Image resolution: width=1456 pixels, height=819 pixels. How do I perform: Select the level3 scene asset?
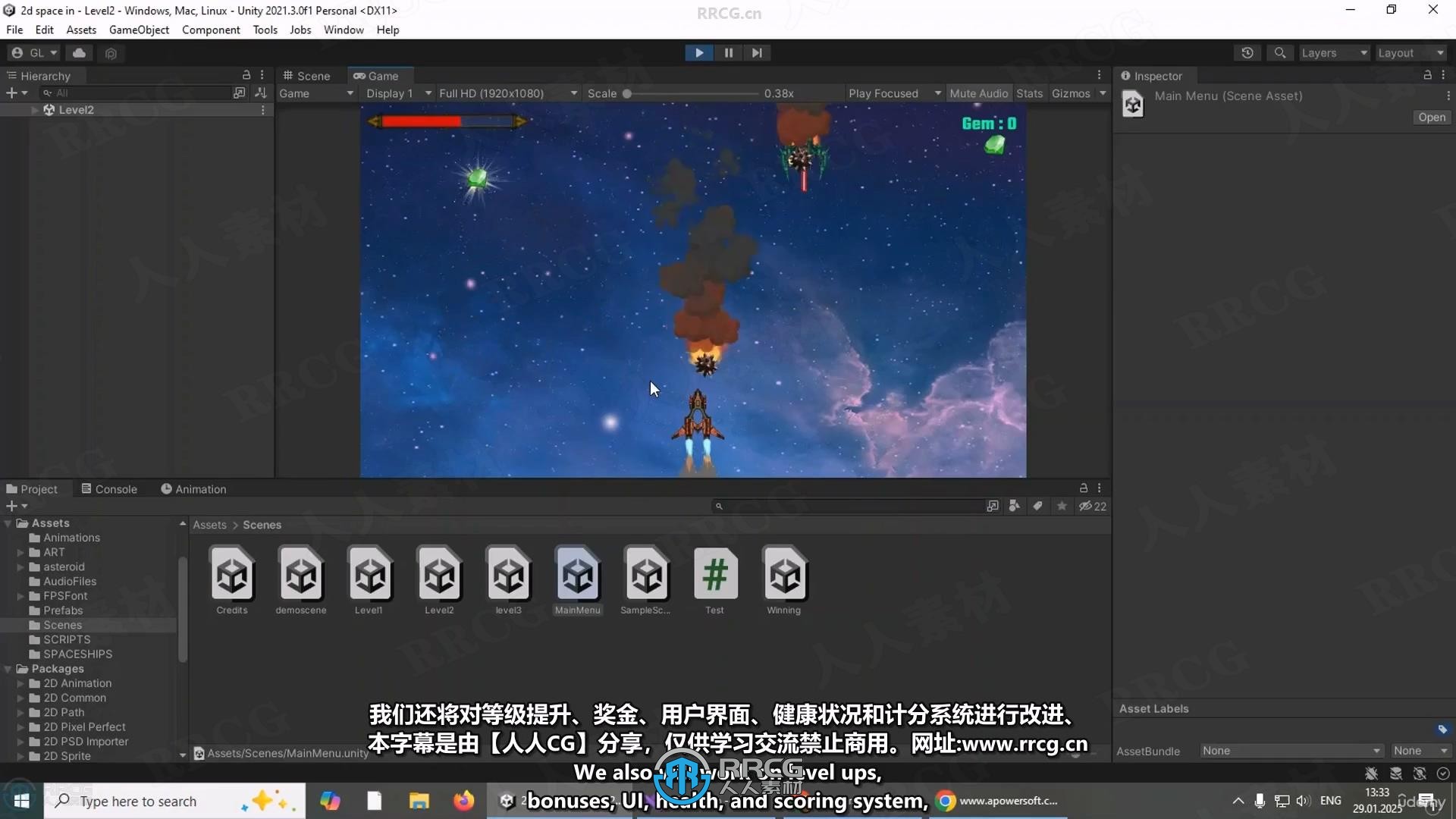(x=508, y=581)
